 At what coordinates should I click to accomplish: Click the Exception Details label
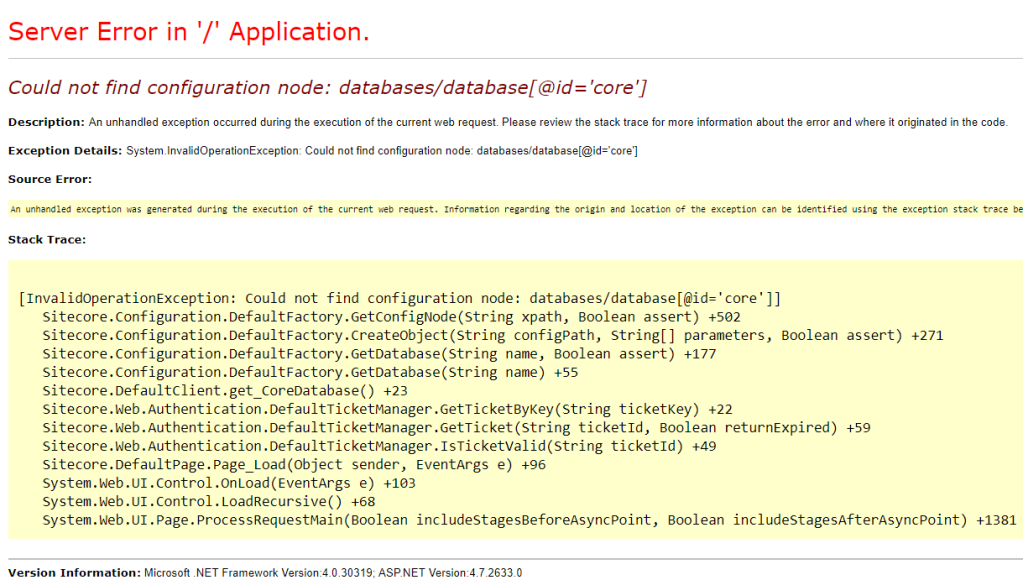[62, 151]
